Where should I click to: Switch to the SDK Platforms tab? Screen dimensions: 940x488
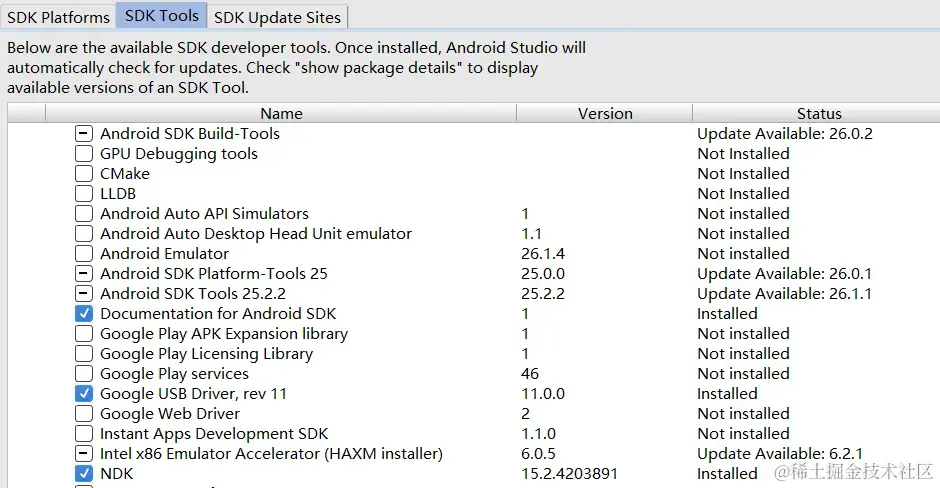pos(58,17)
